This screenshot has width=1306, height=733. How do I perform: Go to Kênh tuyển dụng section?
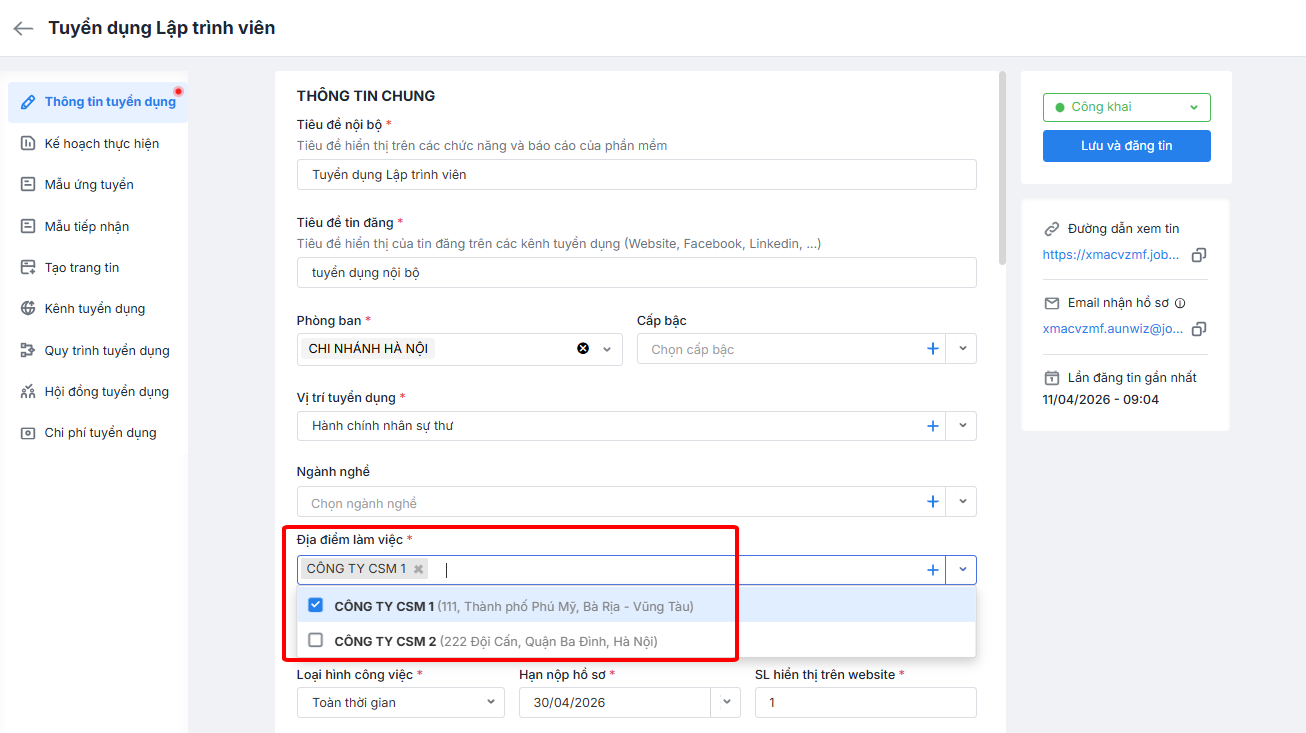click(x=94, y=308)
